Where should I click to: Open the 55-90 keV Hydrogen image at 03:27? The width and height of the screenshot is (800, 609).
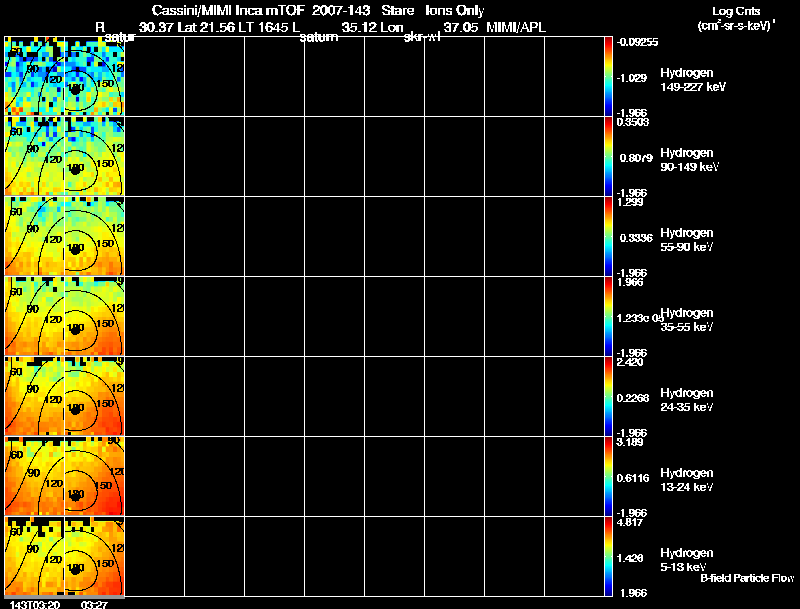(94, 236)
